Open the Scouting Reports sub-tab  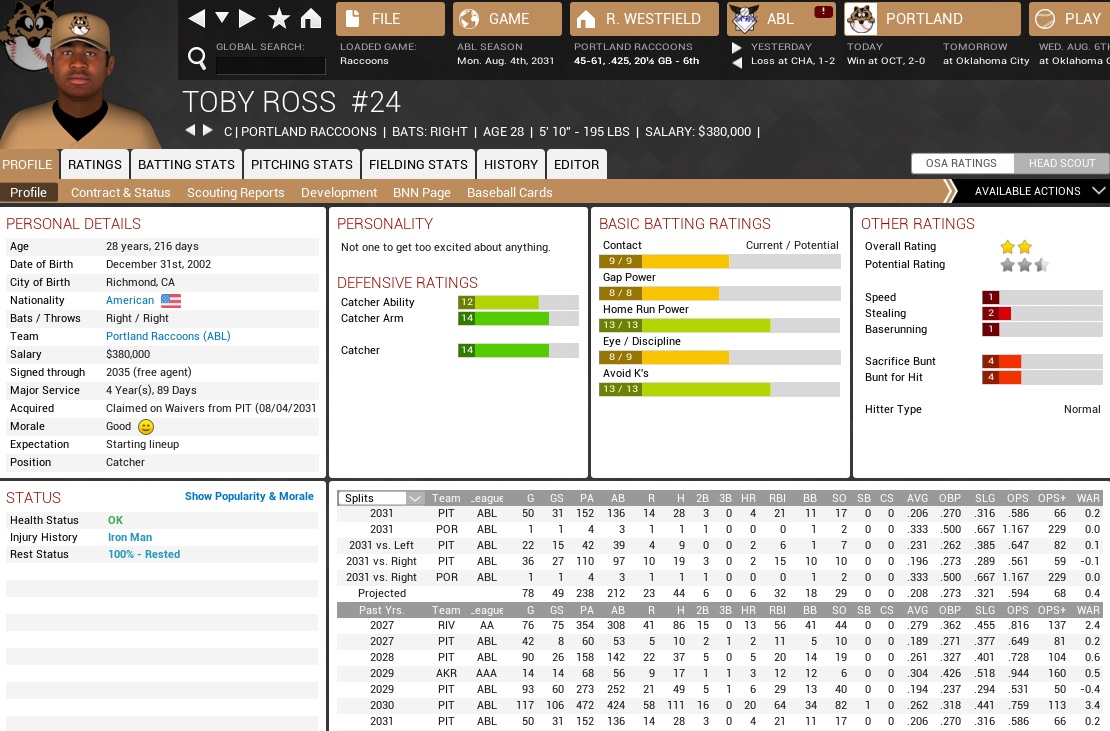click(x=235, y=192)
